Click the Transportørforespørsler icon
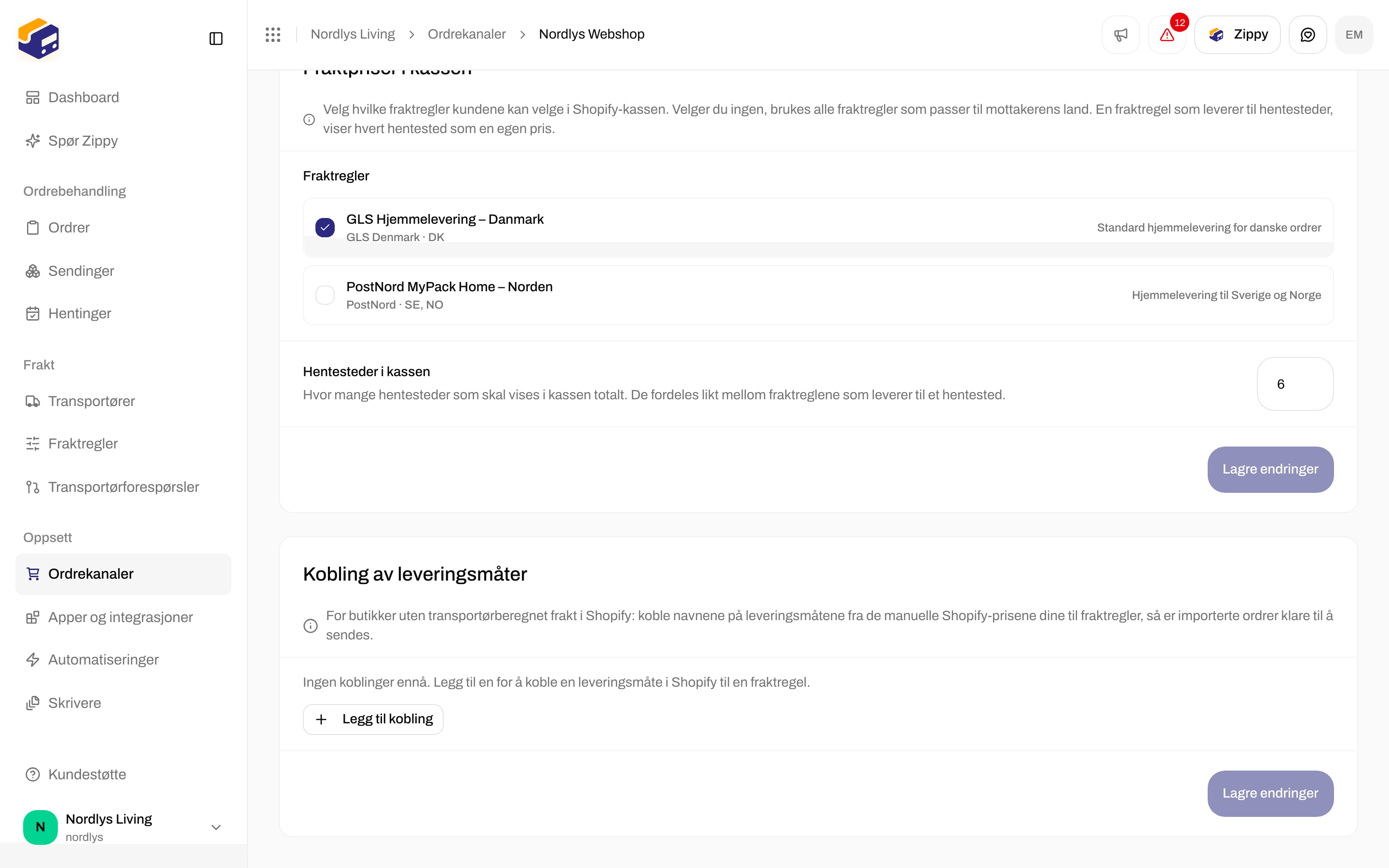 [x=33, y=487]
